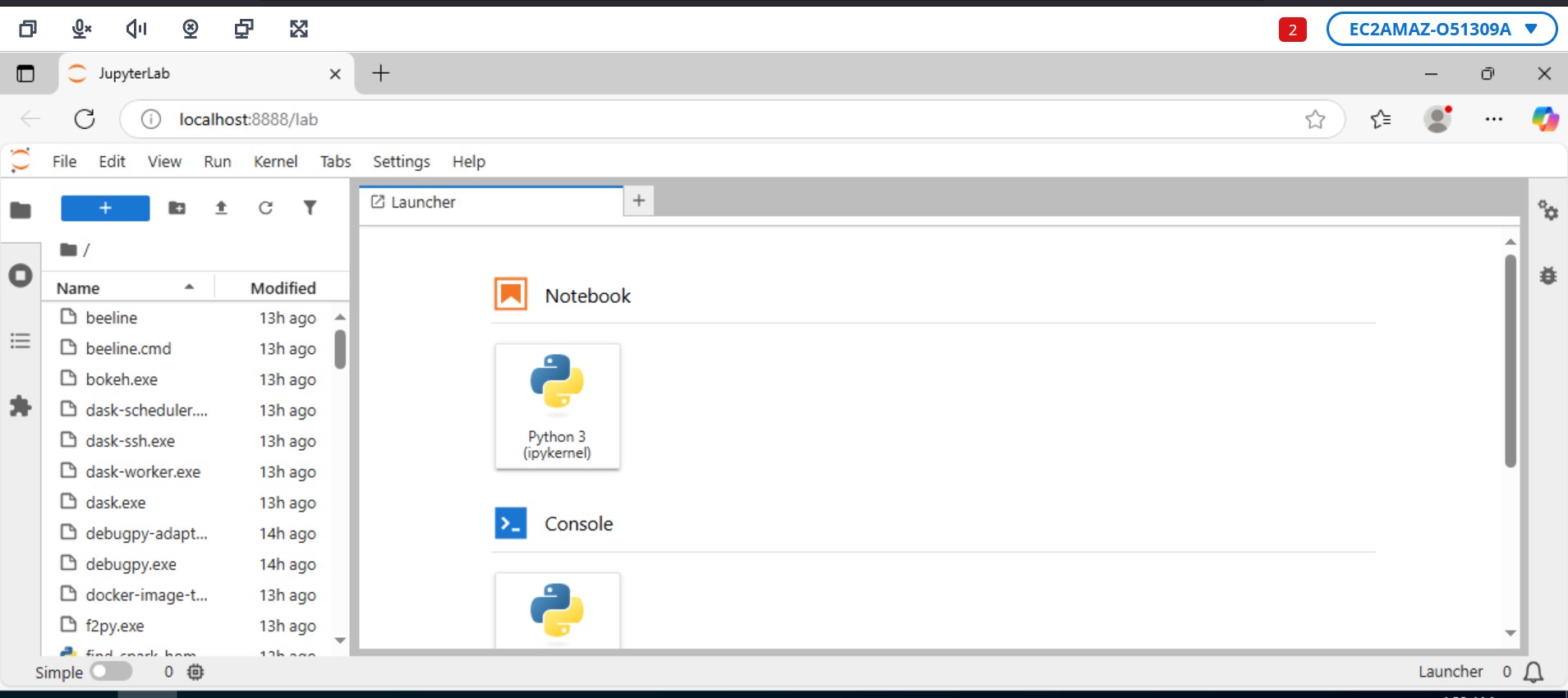Bookmark page with star icon
The width and height of the screenshot is (1568, 698).
click(1315, 120)
